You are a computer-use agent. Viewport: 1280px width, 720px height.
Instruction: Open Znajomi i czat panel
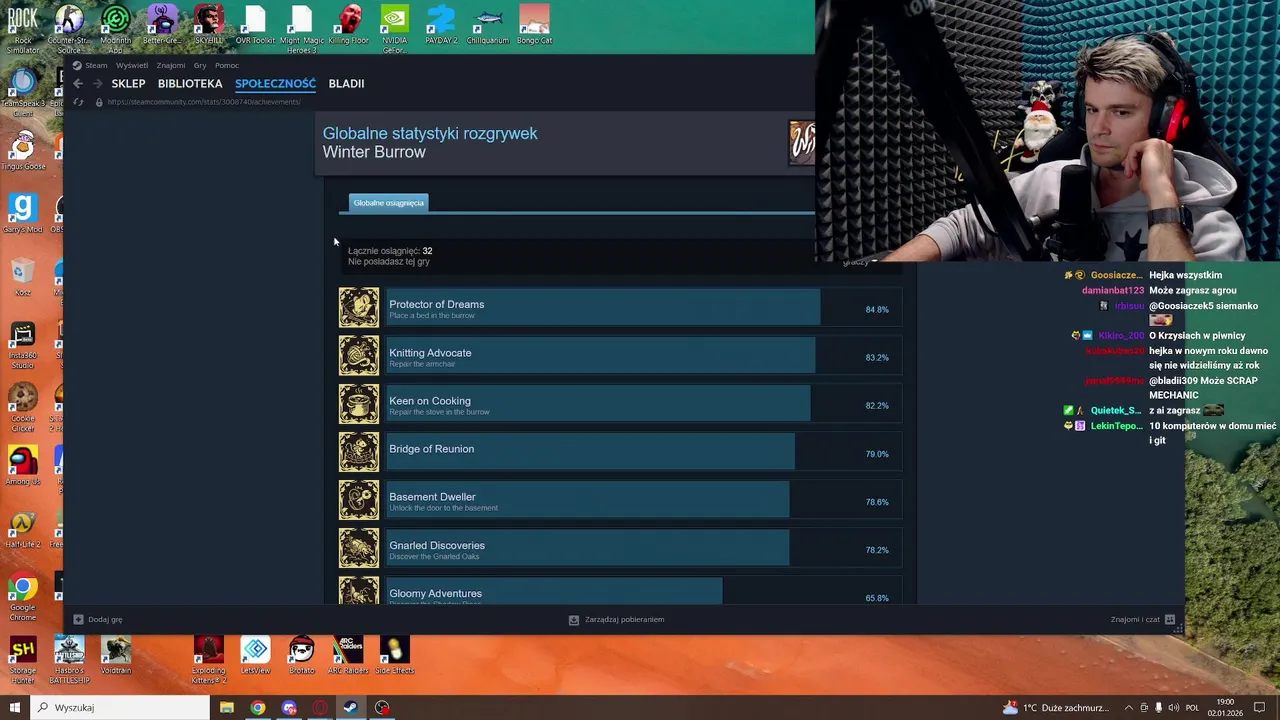1143,619
